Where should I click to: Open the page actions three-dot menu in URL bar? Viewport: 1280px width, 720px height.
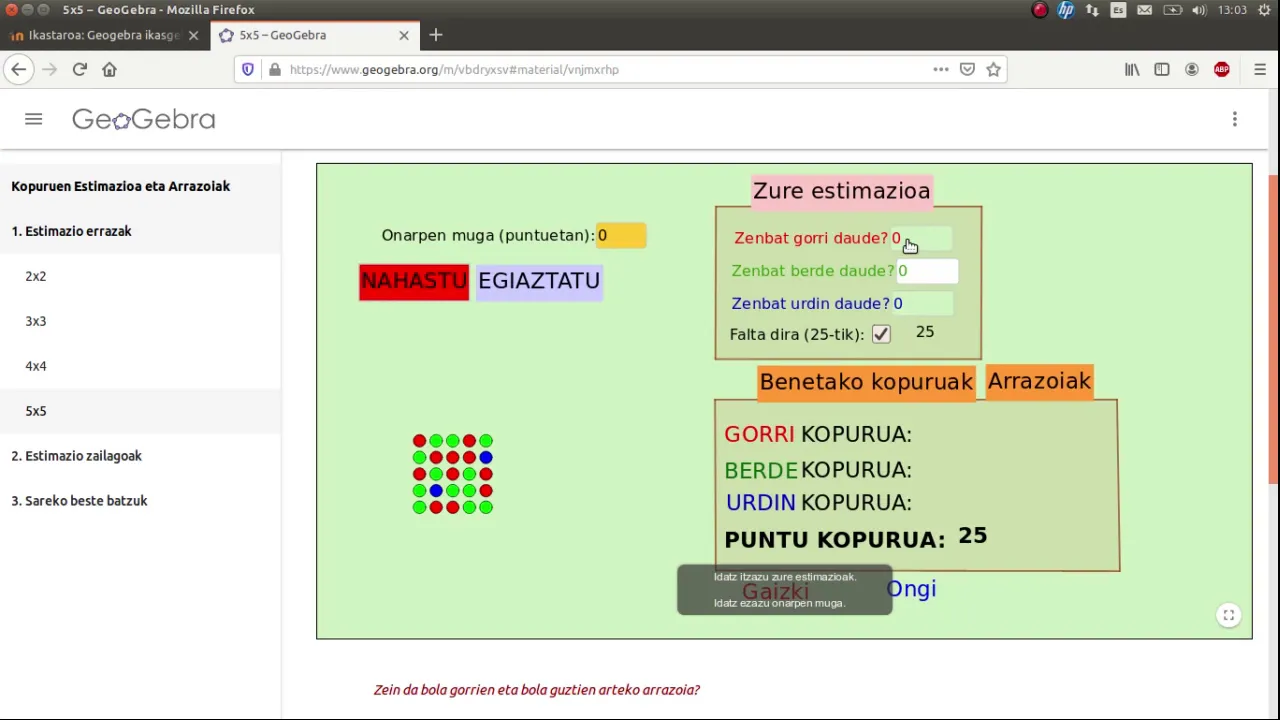[941, 69]
